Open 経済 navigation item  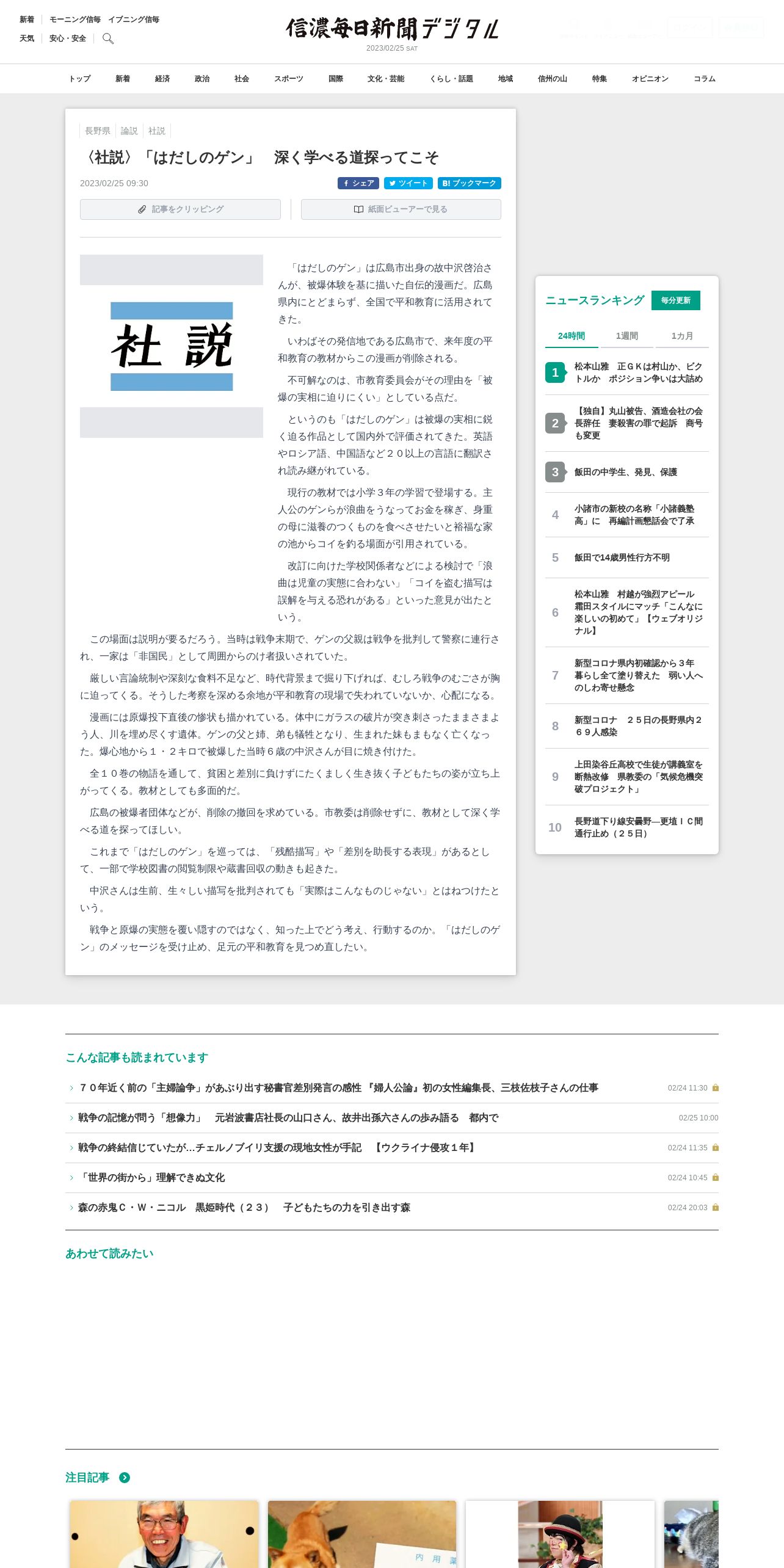click(162, 79)
